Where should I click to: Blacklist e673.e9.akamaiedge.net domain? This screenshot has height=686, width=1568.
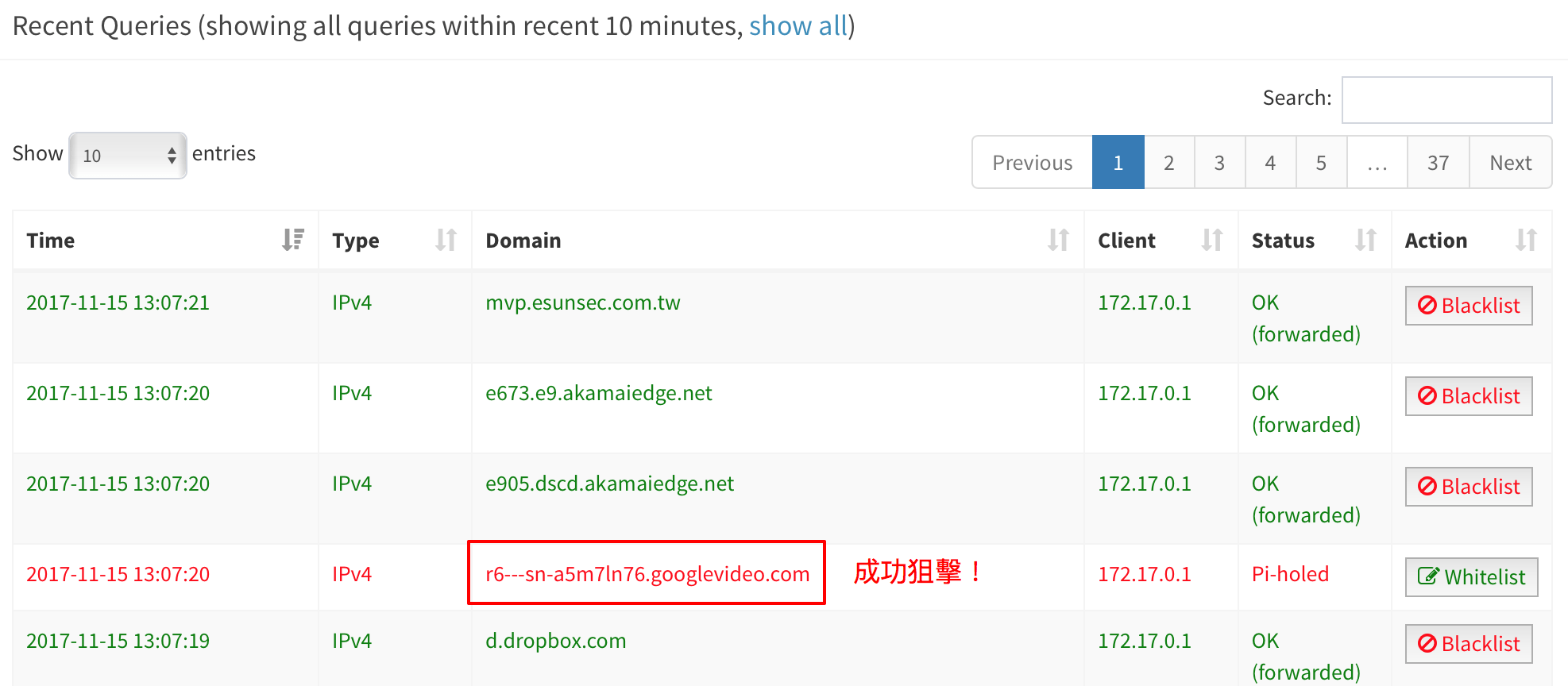1469,396
